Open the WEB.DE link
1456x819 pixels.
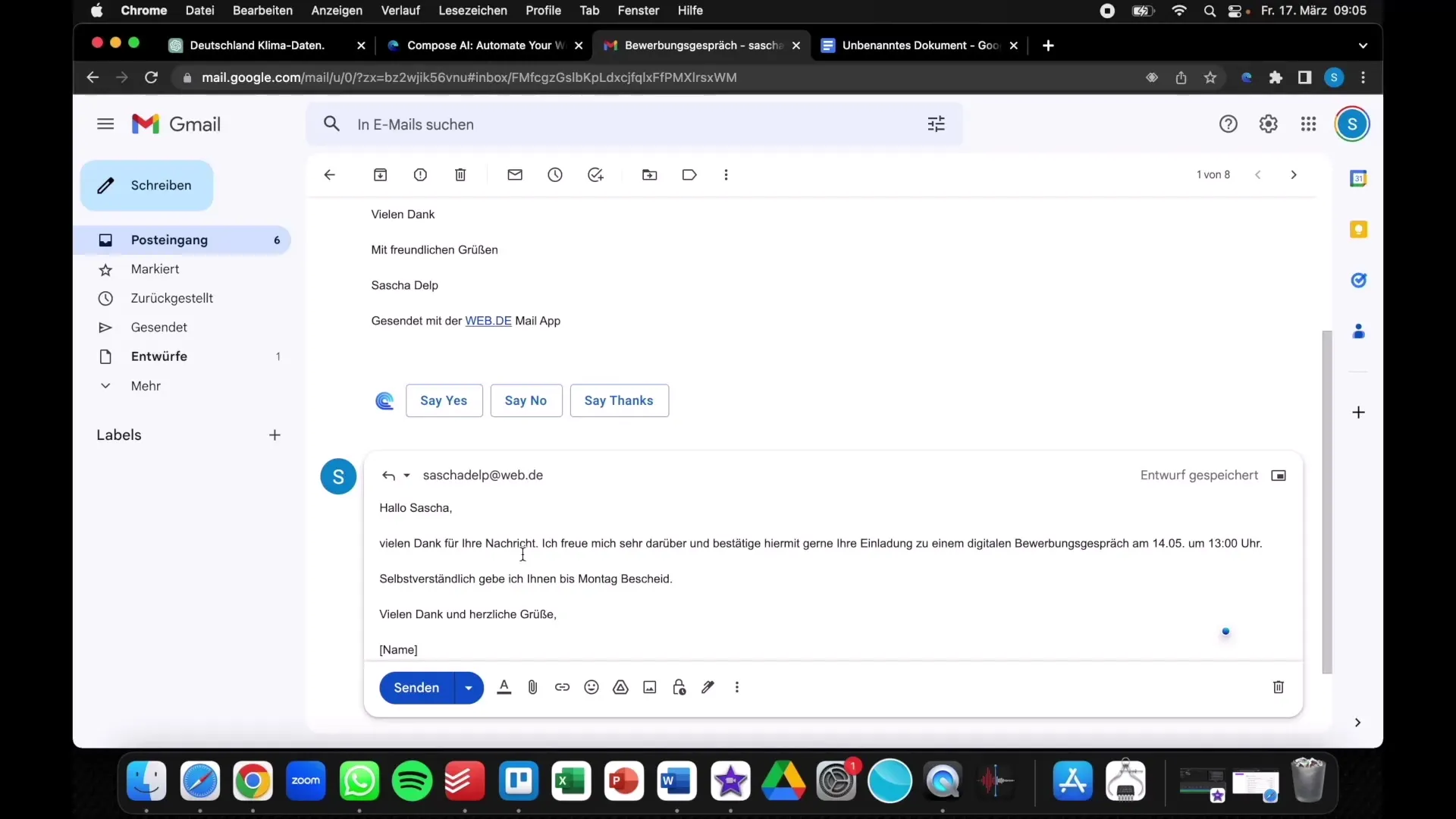coord(488,322)
